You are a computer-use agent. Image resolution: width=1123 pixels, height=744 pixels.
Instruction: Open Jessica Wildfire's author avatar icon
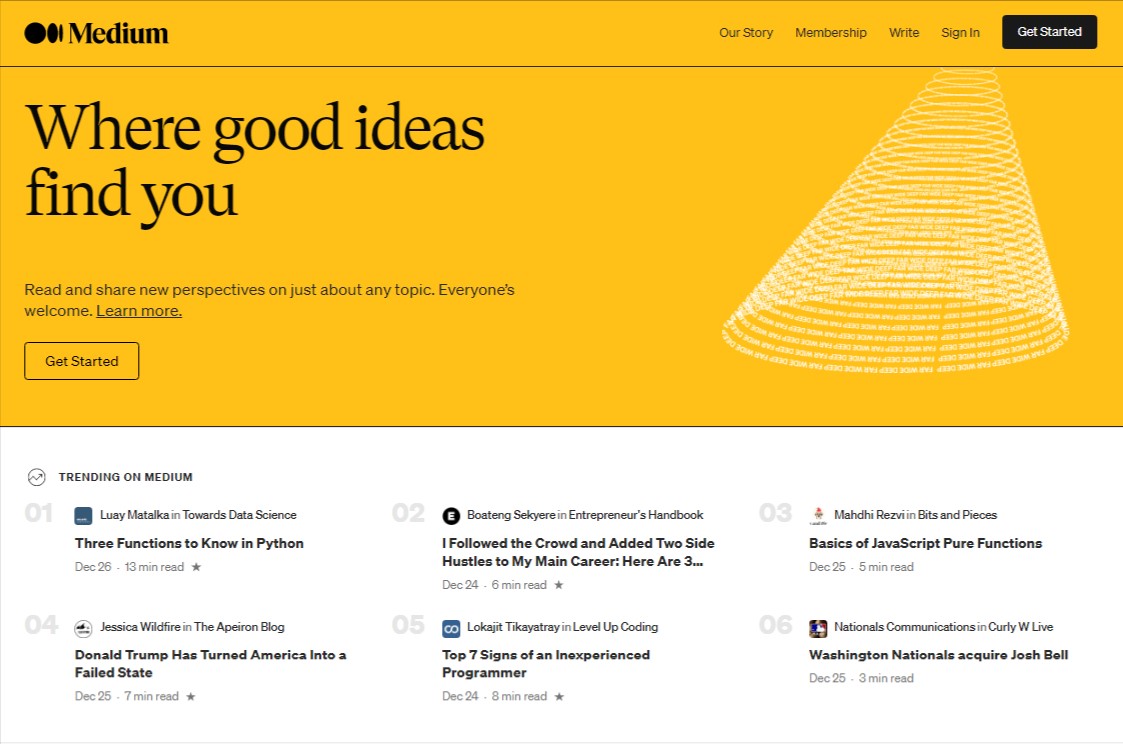tap(83, 629)
